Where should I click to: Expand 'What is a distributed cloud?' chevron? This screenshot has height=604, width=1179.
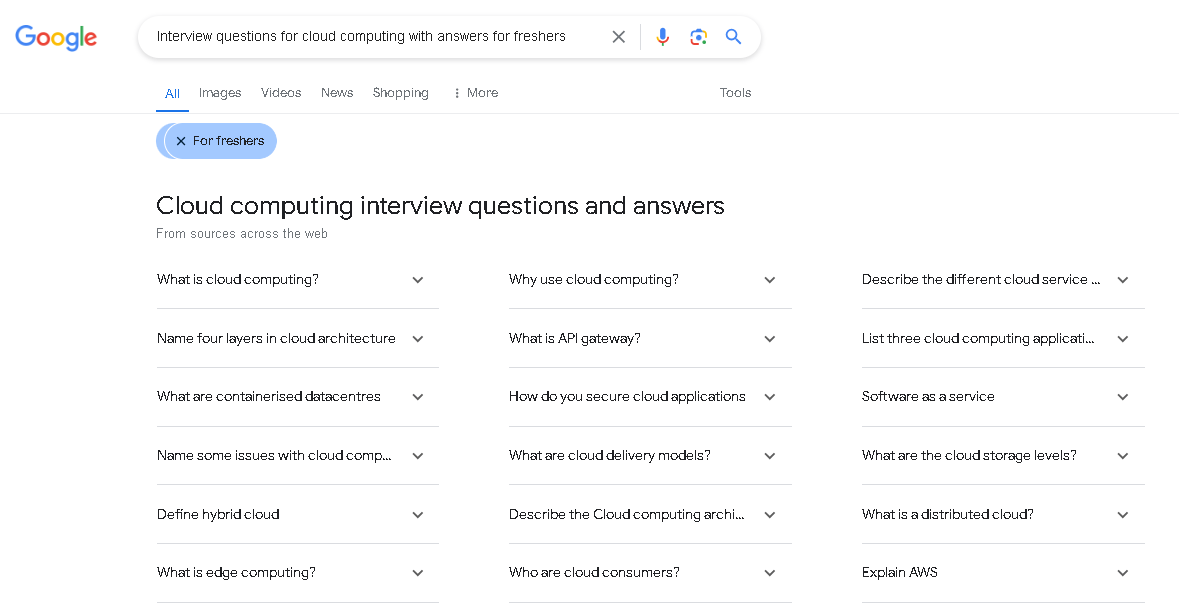[x=1123, y=514]
